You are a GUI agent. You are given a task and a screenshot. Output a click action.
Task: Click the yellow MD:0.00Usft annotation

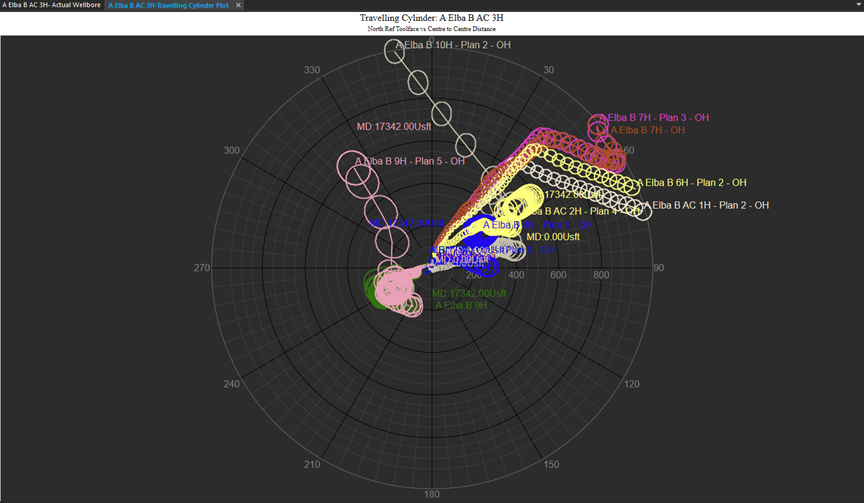coord(553,237)
